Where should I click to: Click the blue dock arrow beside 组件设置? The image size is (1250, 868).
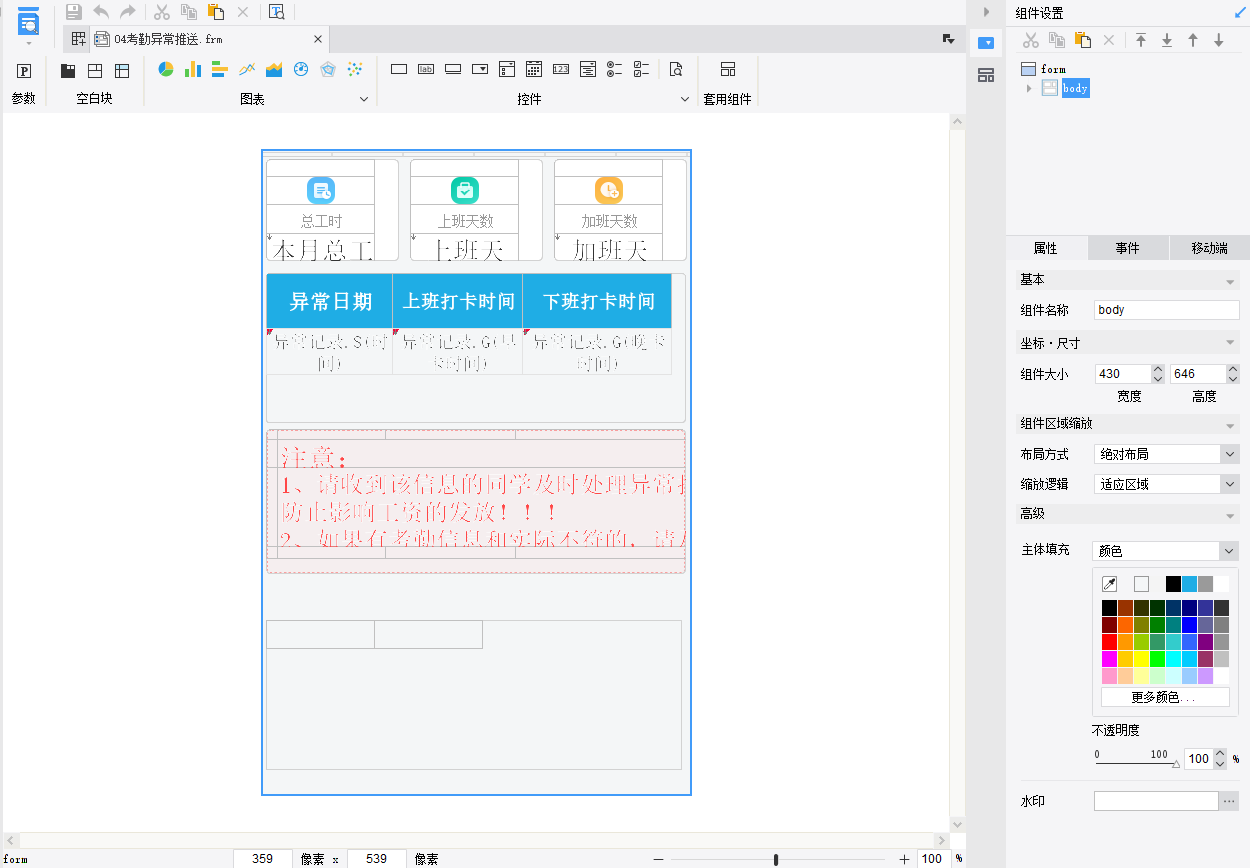1240,12
